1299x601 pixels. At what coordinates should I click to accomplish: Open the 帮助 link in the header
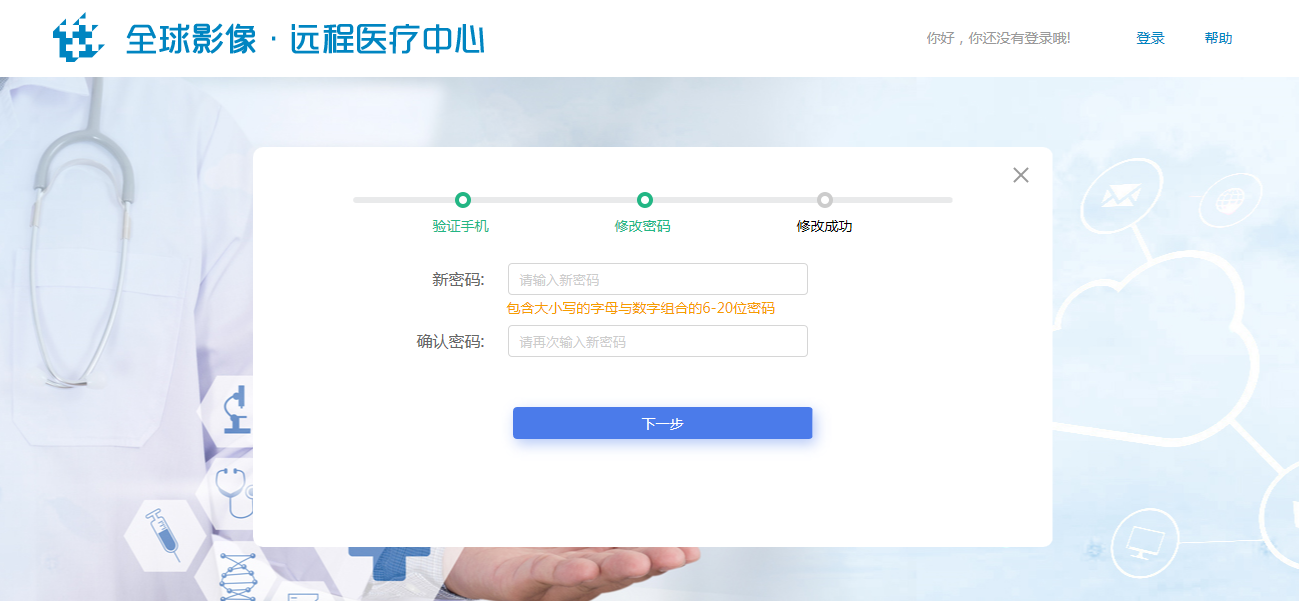click(x=1218, y=38)
